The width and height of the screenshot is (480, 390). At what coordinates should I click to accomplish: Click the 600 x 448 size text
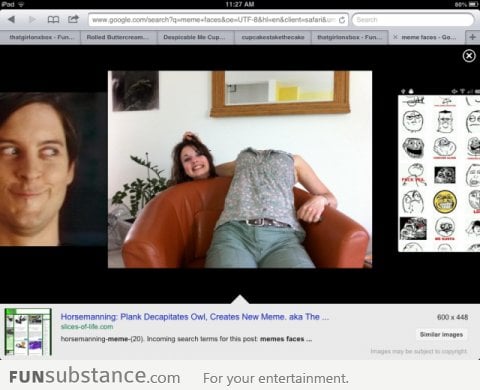(452, 317)
